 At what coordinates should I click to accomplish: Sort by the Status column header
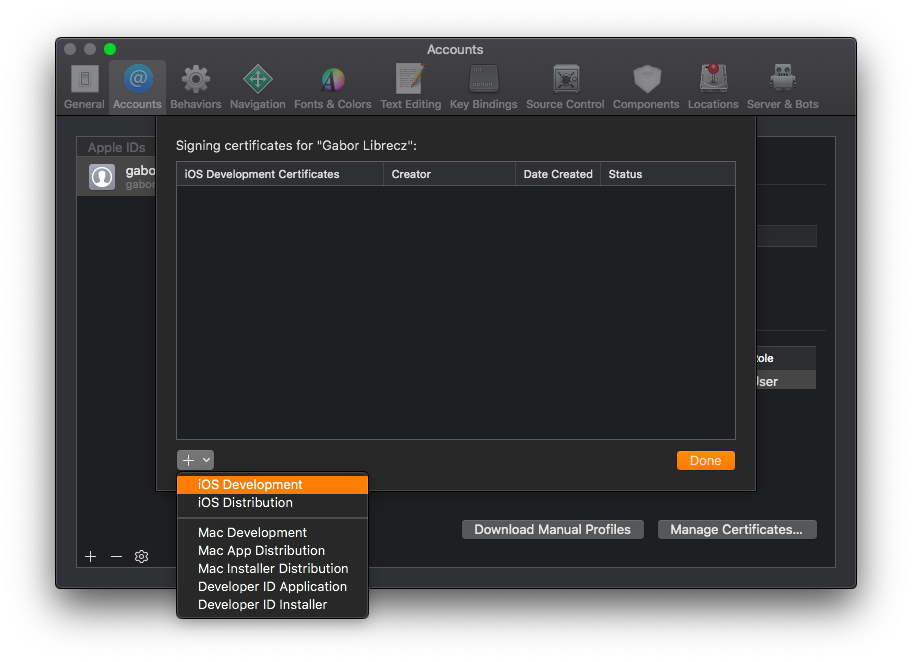668,174
